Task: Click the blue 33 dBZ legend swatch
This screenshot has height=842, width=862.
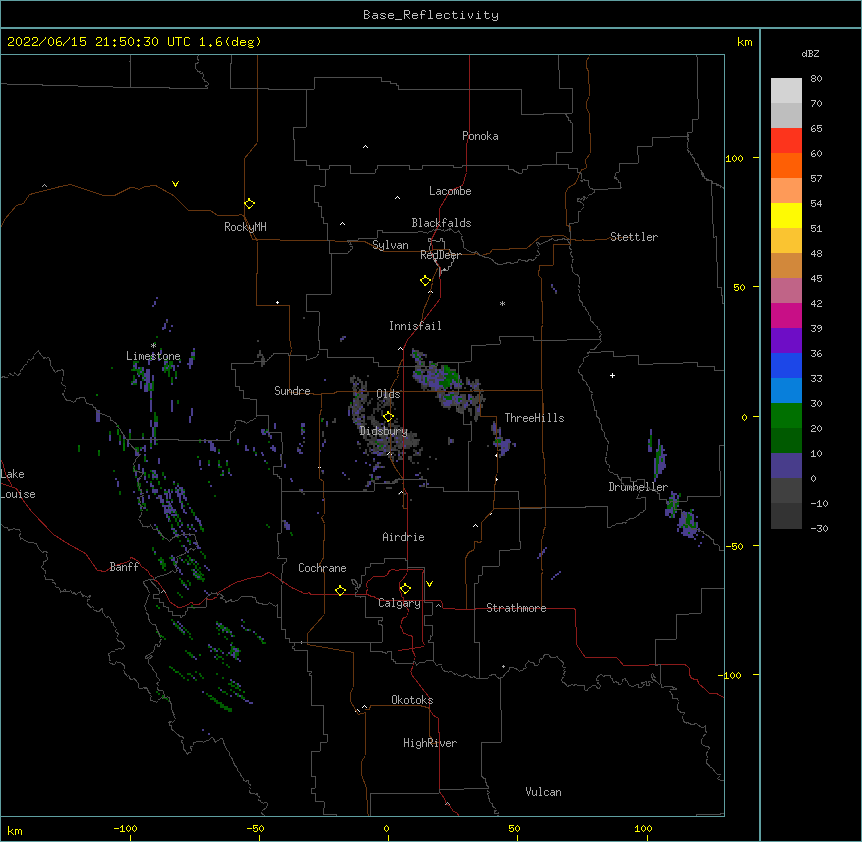Action: tap(786, 365)
